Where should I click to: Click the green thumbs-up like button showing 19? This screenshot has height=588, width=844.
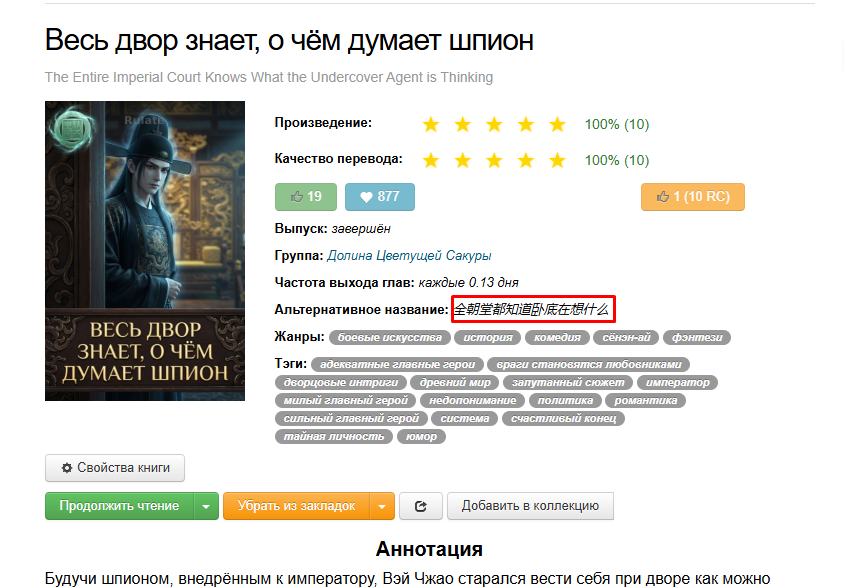[x=306, y=197]
